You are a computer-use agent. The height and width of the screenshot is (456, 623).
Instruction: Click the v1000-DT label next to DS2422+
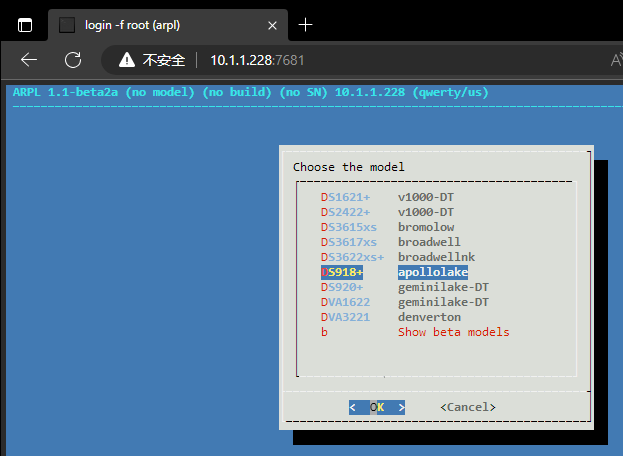[426, 212]
